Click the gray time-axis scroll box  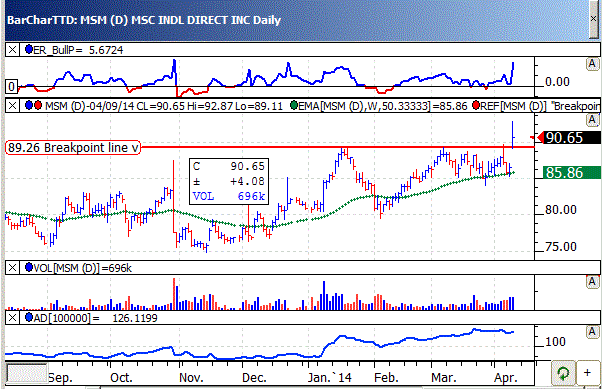27,372
